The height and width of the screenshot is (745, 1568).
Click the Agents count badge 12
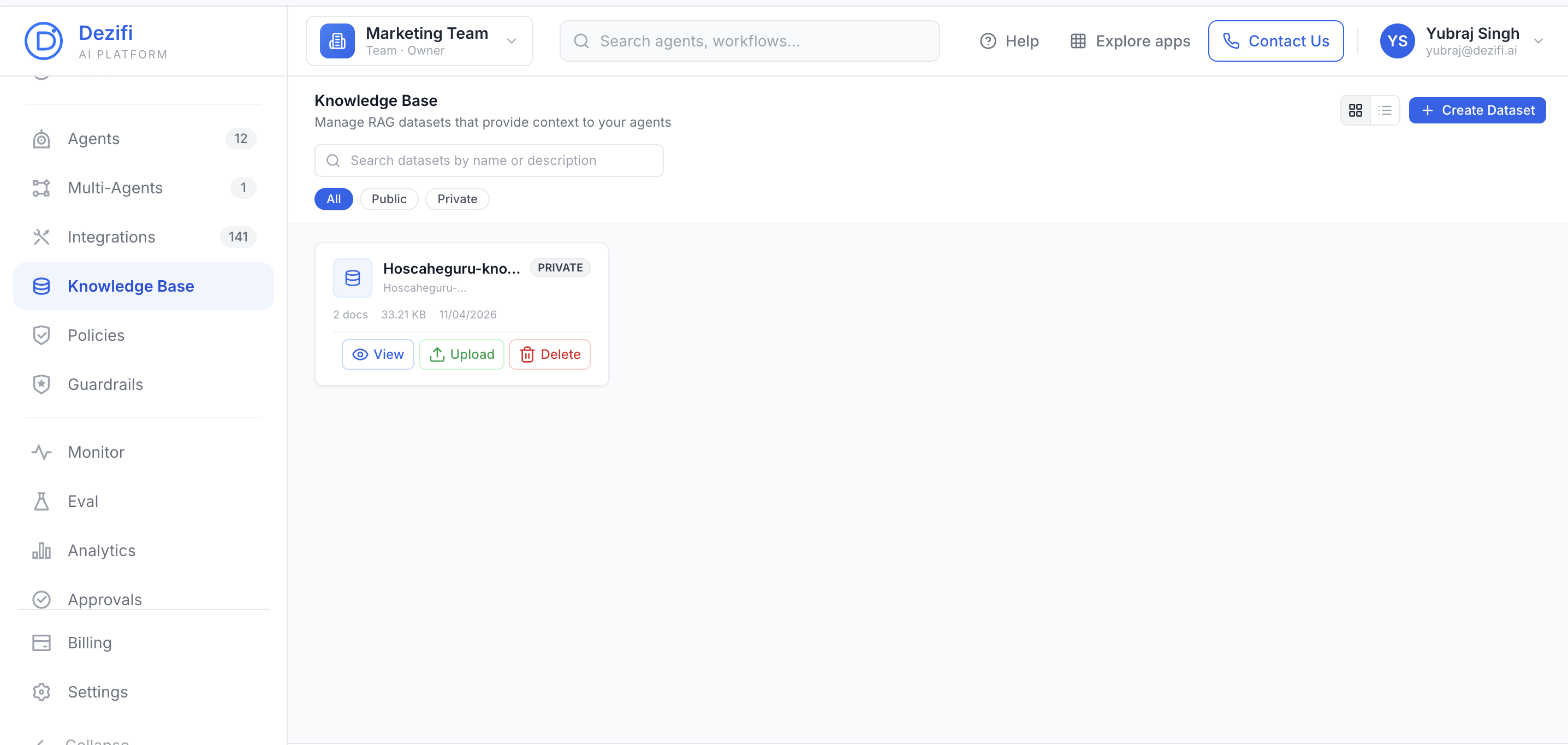[x=241, y=139]
